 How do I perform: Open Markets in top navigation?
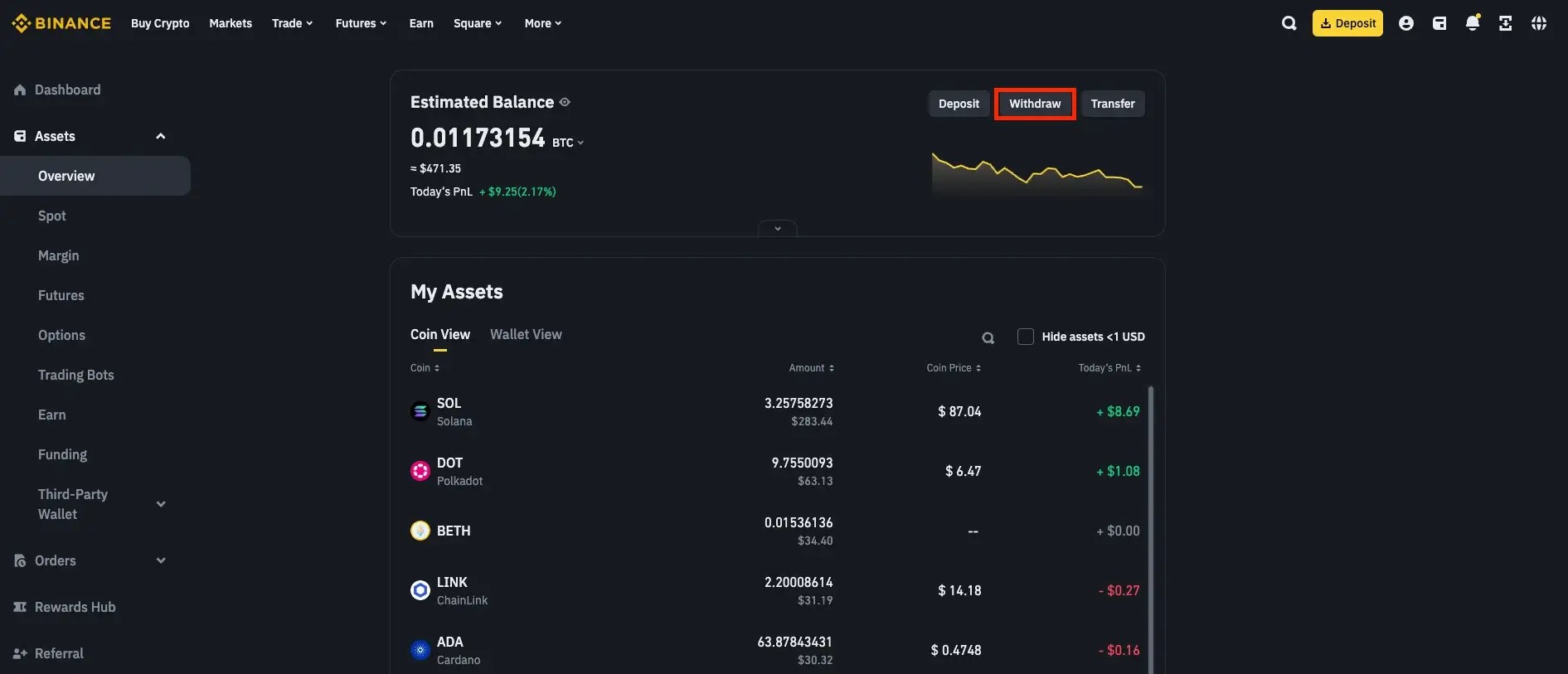[x=231, y=23]
